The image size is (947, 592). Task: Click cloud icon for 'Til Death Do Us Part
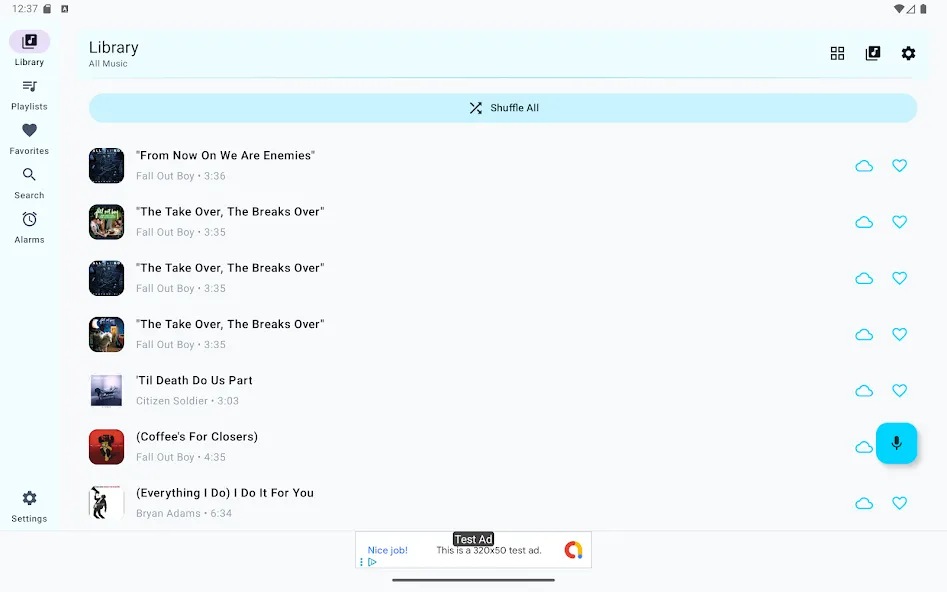pos(864,391)
